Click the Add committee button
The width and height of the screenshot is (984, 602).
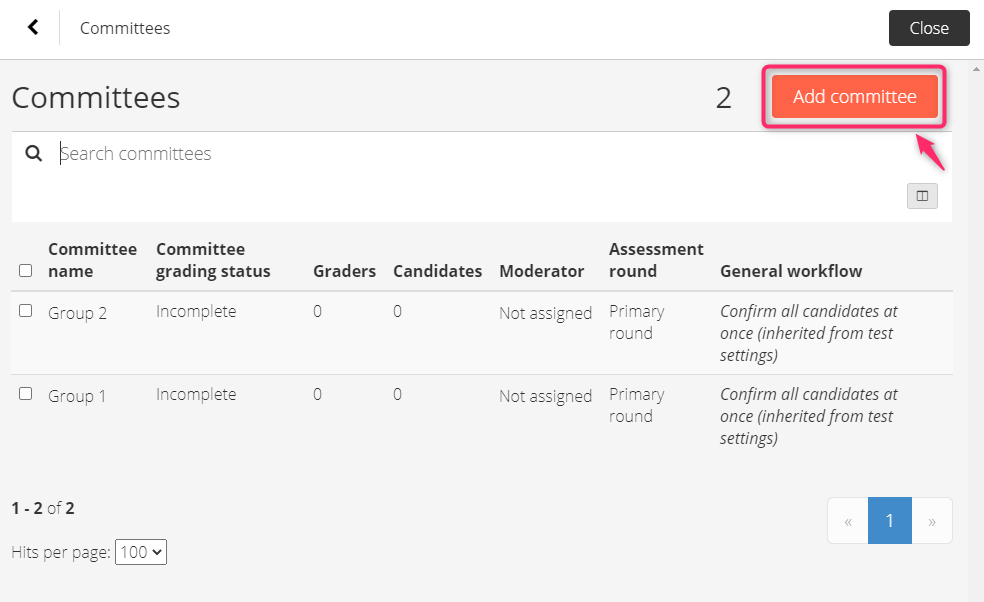point(855,97)
